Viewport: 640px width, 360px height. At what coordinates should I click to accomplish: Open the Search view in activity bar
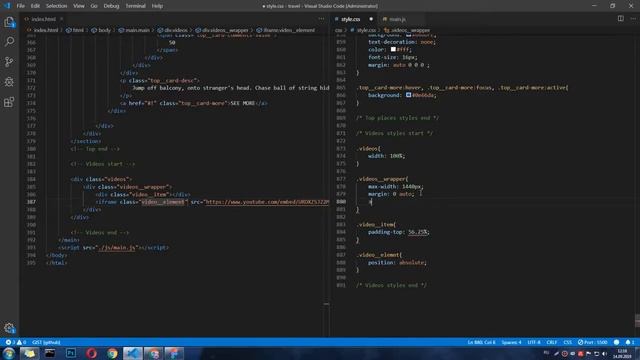pos(9,42)
